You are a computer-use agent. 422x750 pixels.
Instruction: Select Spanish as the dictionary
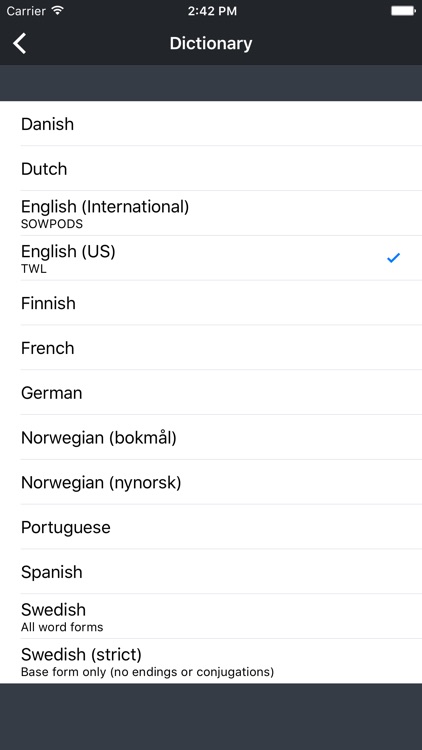tap(211, 572)
